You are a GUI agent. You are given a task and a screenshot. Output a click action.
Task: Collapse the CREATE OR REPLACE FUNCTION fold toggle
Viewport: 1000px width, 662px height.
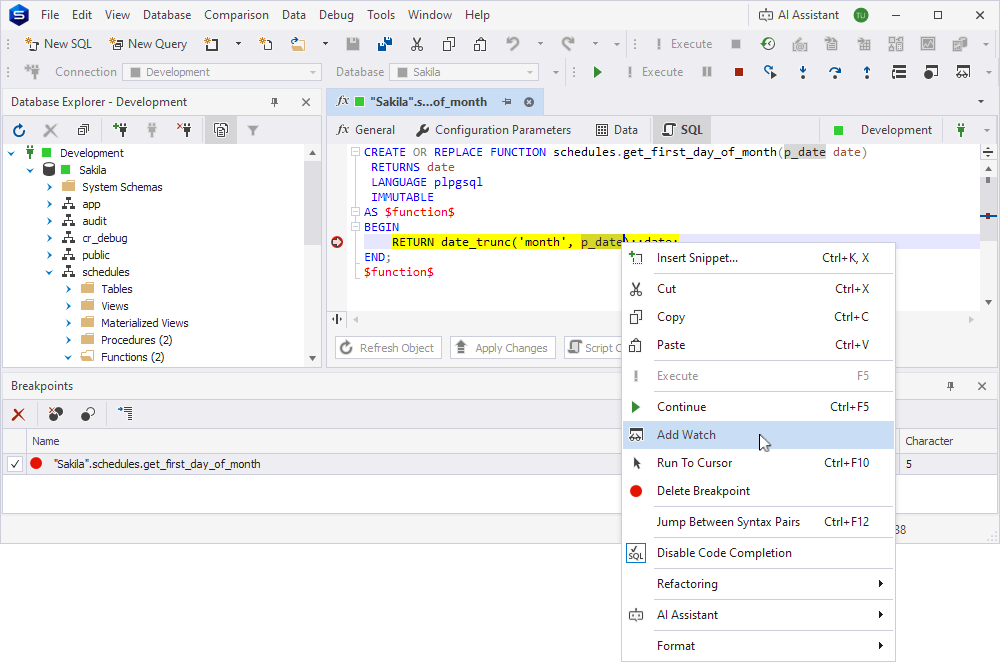[355, 152]
